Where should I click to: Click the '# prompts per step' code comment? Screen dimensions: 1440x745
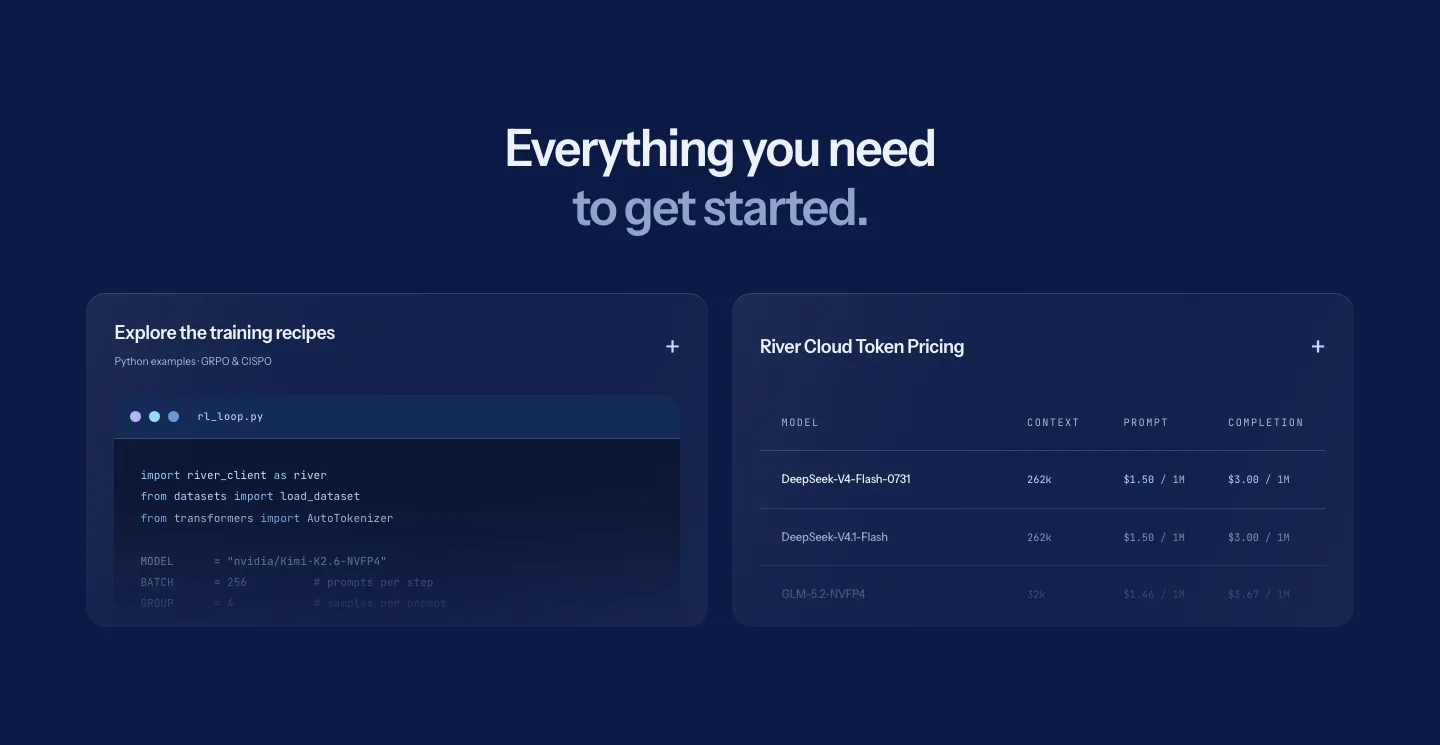(373, 582)
